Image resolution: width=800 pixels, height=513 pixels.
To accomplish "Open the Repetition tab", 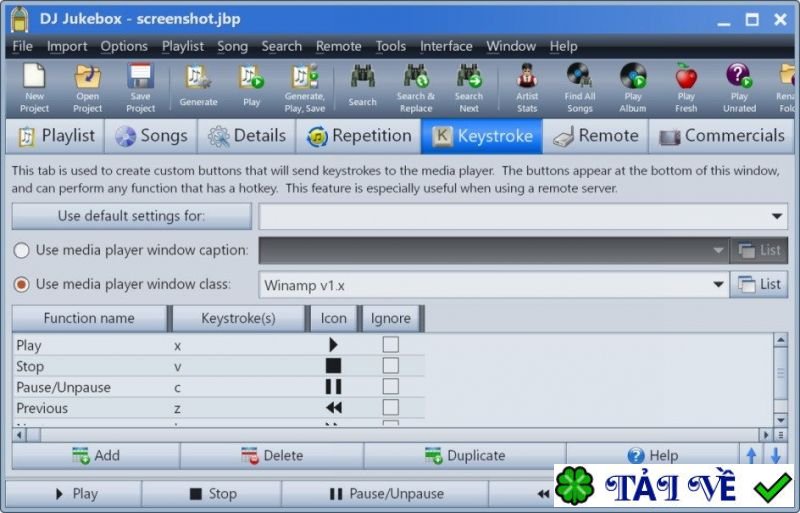I will pyautogui.click(x=359, y=136).
